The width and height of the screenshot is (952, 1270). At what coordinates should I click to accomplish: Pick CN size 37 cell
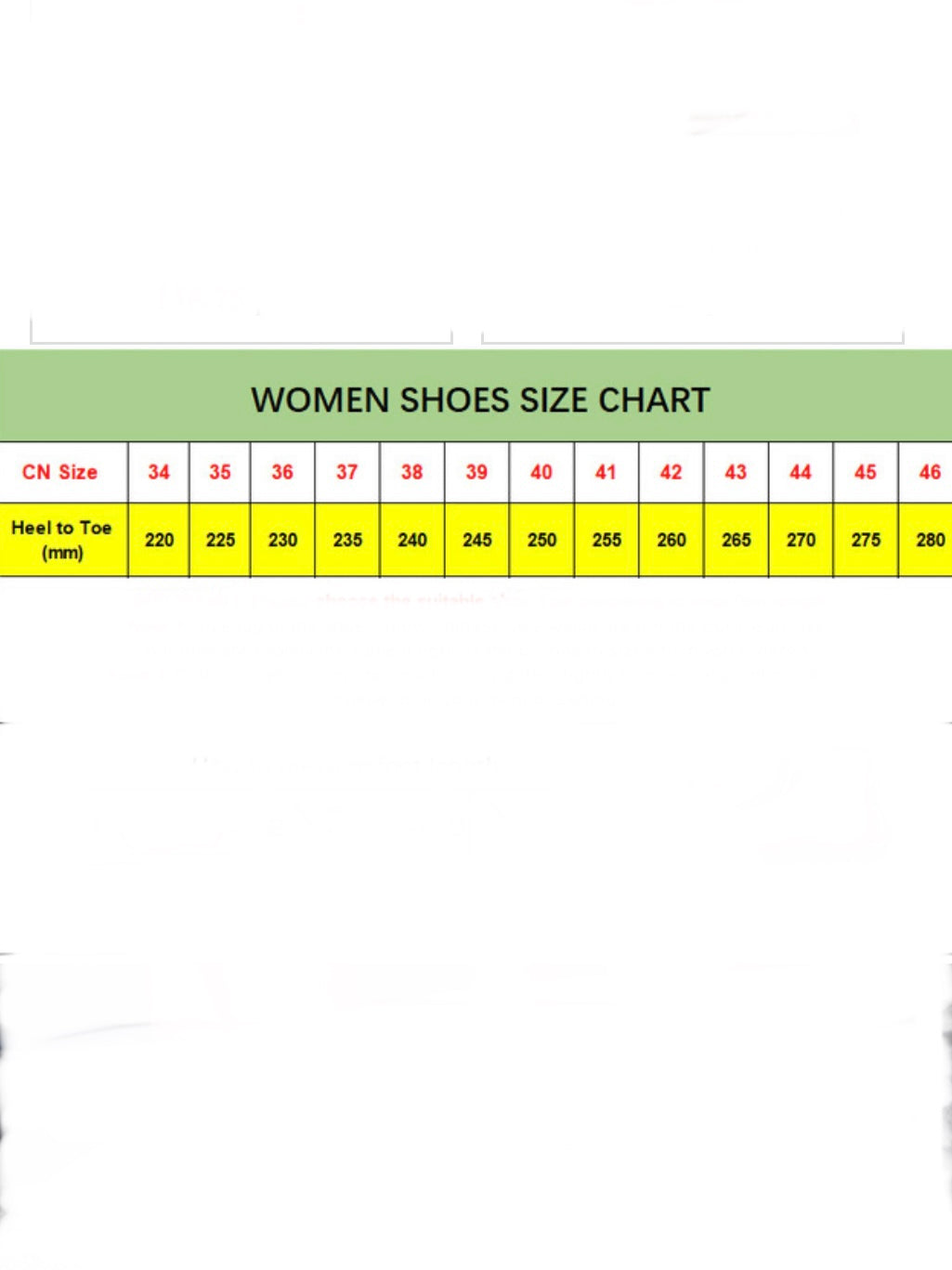[x=347, y=472]
